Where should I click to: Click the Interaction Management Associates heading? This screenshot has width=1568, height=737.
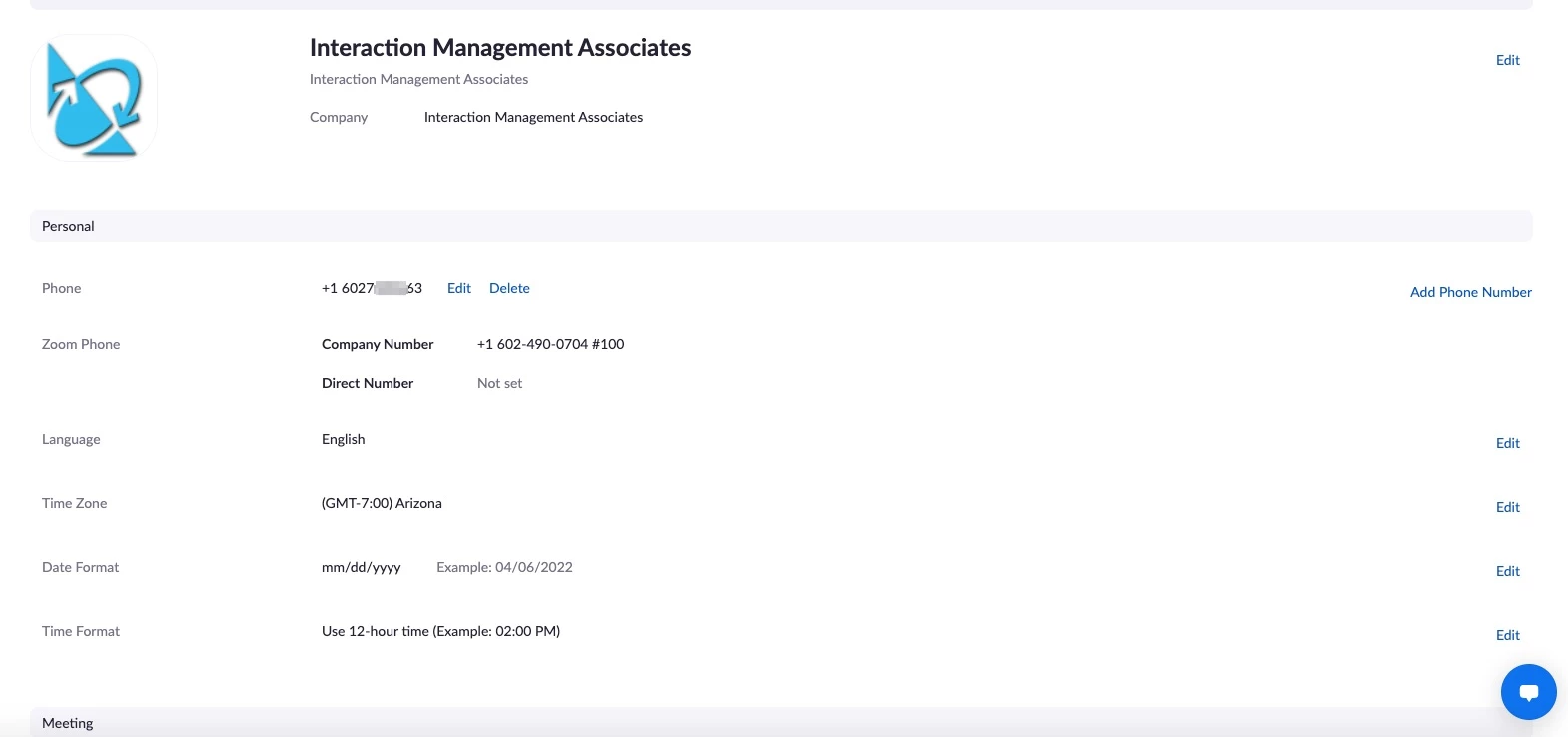500,47
